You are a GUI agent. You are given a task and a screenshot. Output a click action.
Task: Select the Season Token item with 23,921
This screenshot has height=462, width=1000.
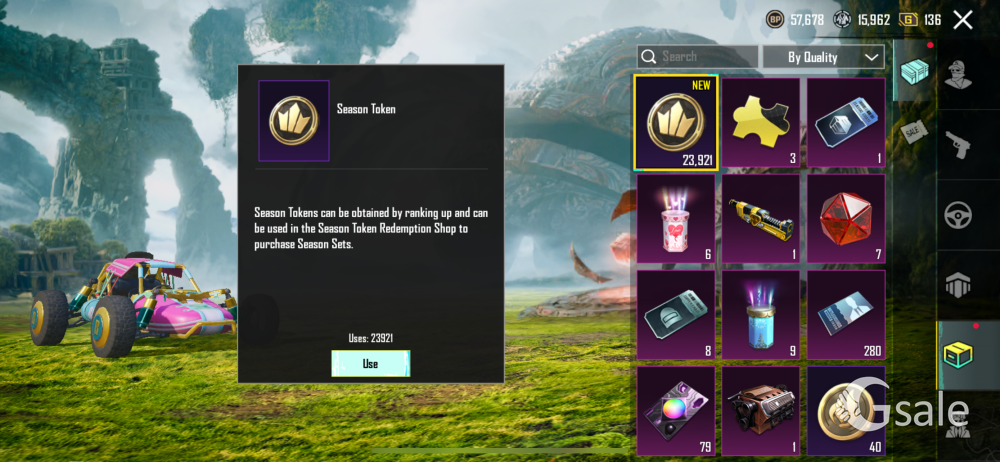[676, 123]
